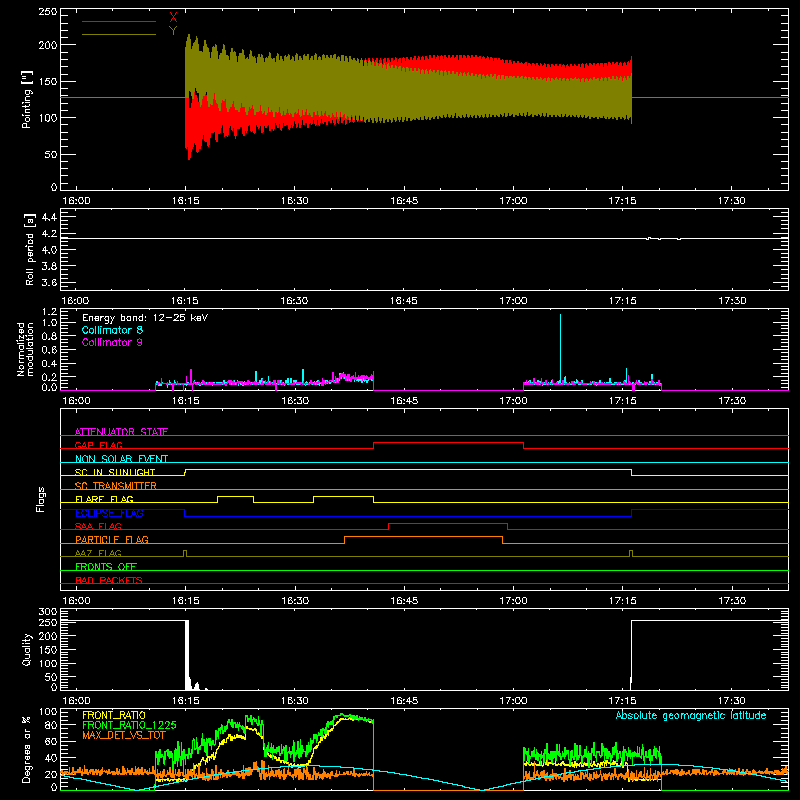Click the 'ATTENUATOR_STATE' flag label

click(121, 432)
